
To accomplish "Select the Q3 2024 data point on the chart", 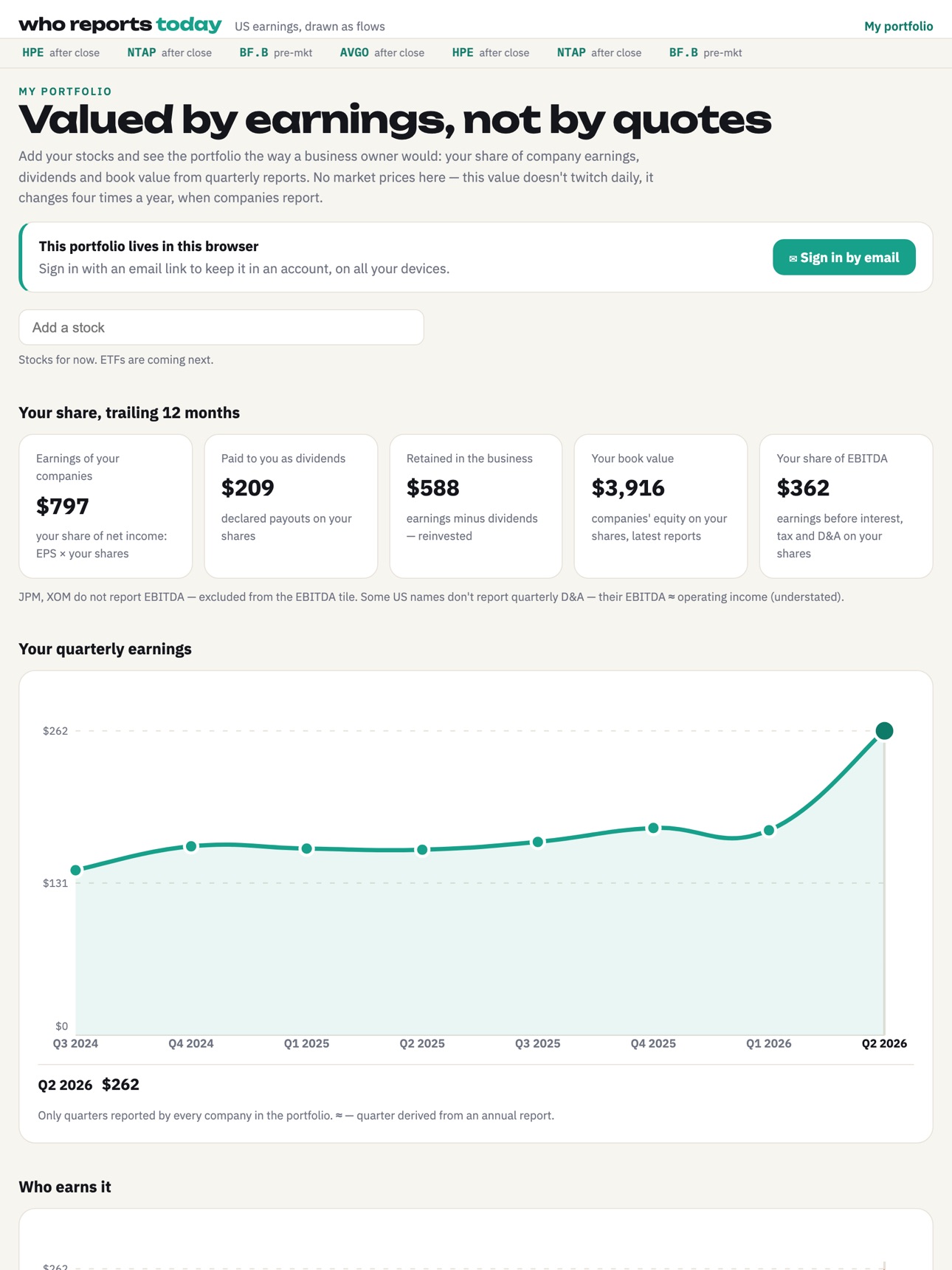I will click(75, 870).
